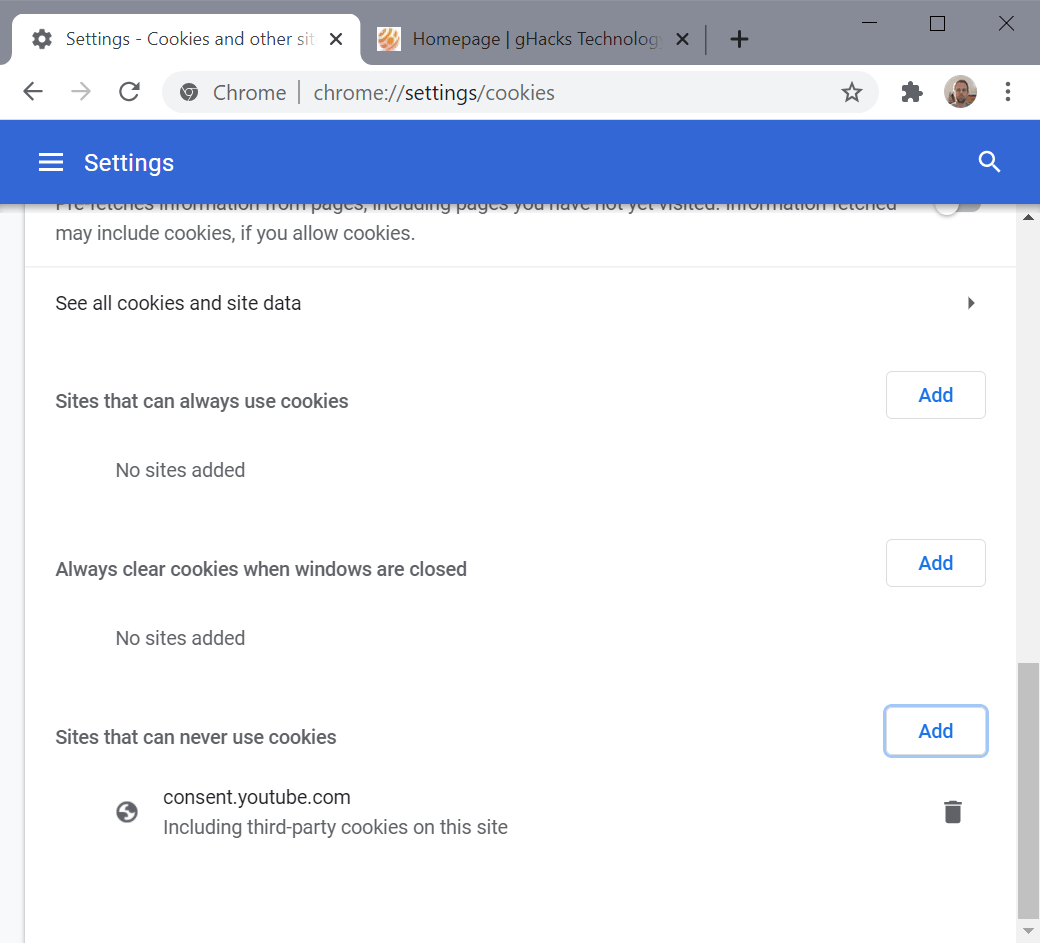Click the forward navigation arrow
The image size is (1040, 943).
coord(80,91)
